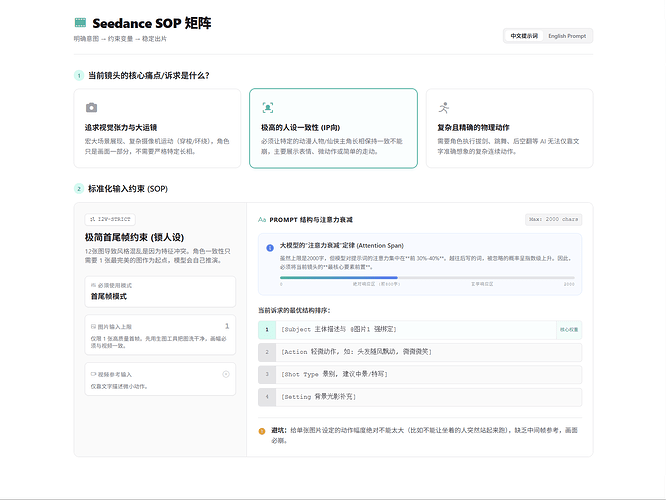Click the I2V-STRICT tag badge
Screen dimensions: 666x500
click(110, 219)
